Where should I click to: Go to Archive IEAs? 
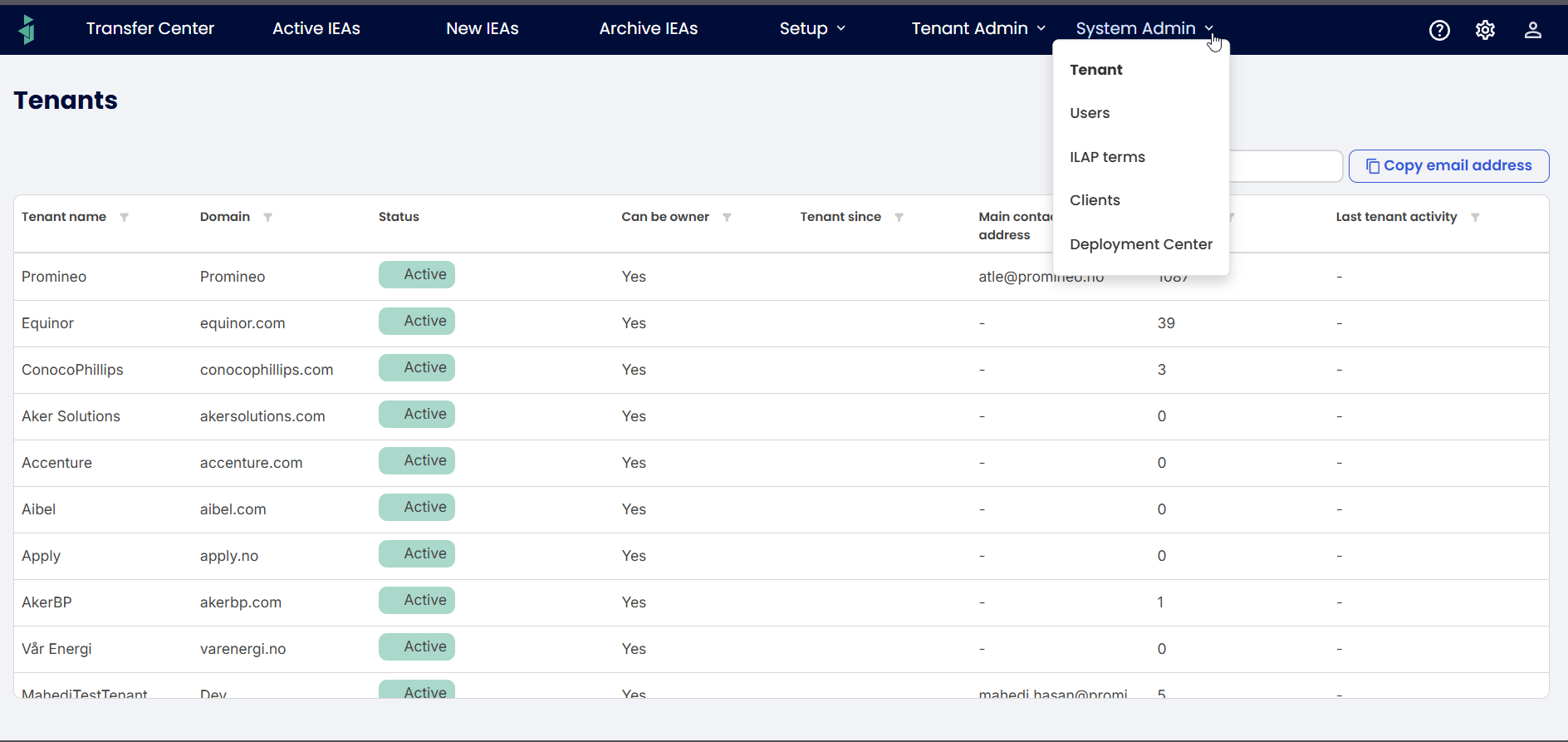pos(649,28)
